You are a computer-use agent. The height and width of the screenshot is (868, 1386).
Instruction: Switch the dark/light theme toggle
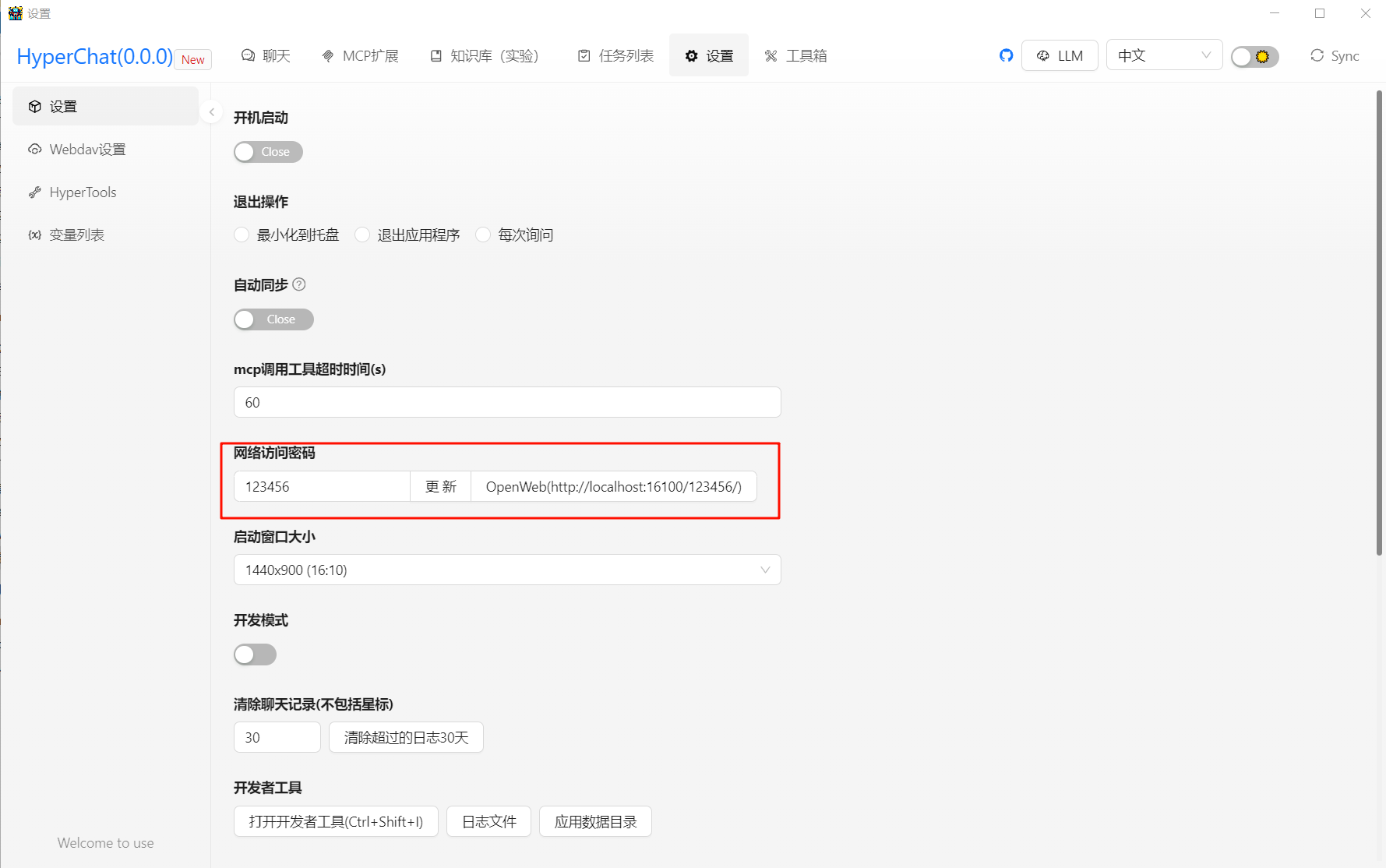(1254, 56)
